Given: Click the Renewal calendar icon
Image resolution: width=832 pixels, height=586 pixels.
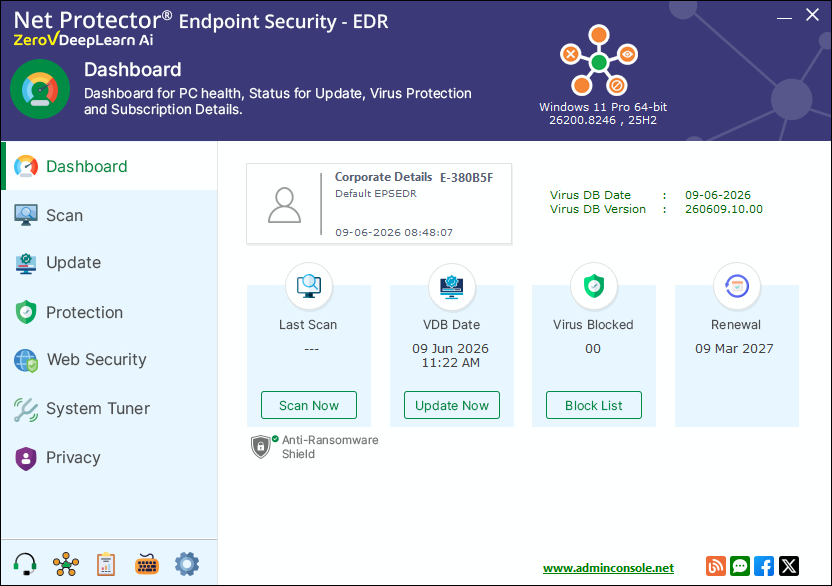Looking at the screenshot, I should click(x=737, y=286).
